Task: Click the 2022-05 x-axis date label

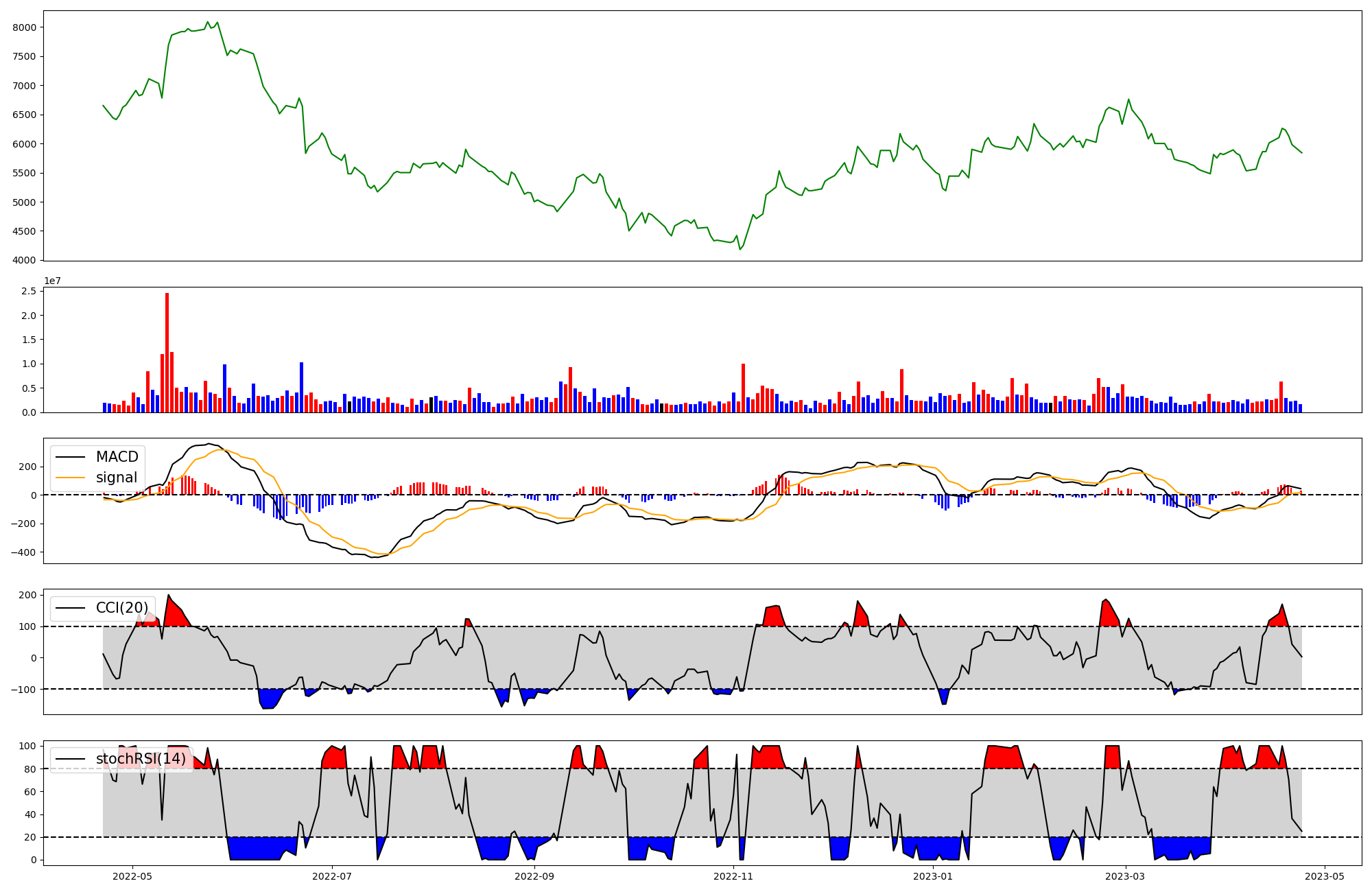Action: click(132, 876)
